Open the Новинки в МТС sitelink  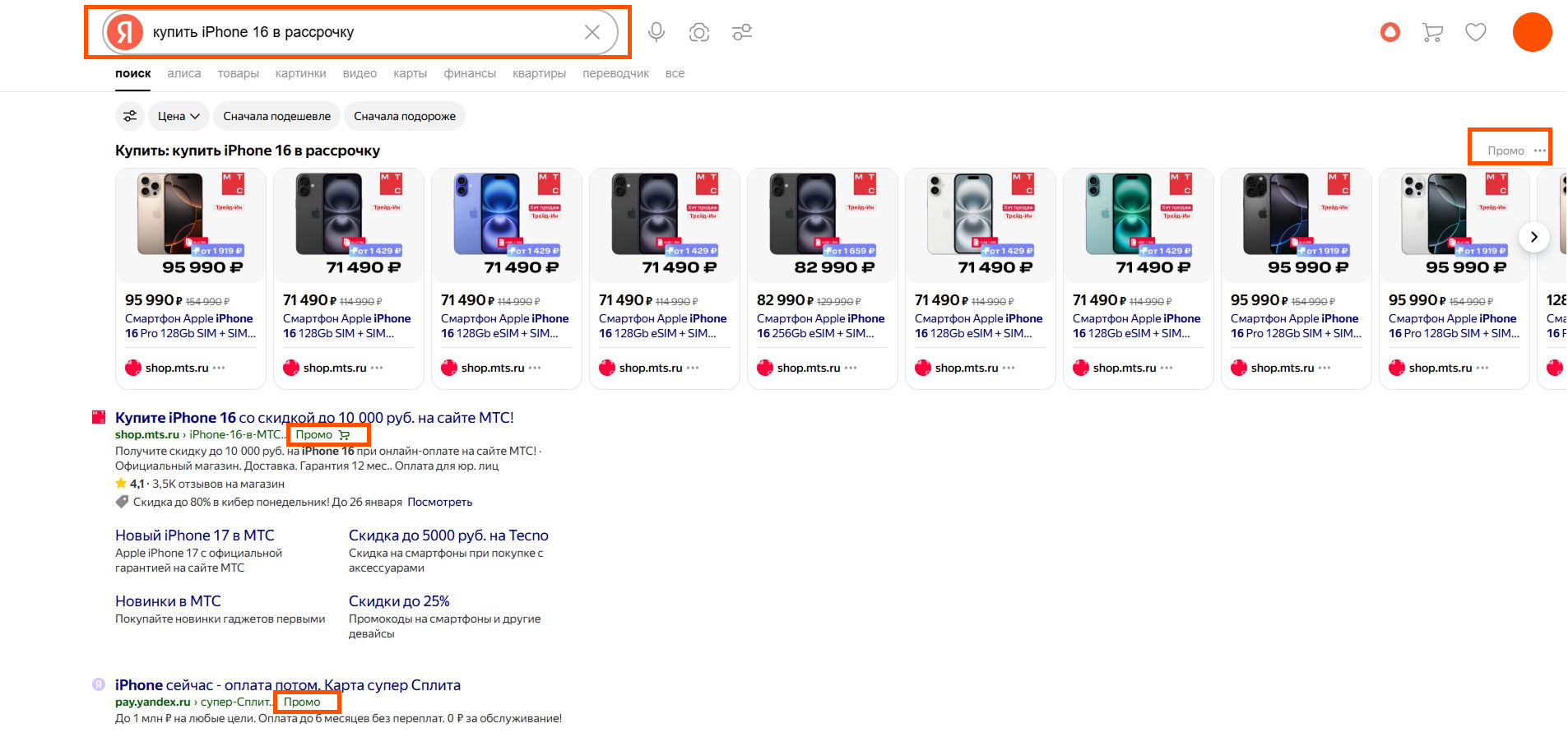pos(168,601)
